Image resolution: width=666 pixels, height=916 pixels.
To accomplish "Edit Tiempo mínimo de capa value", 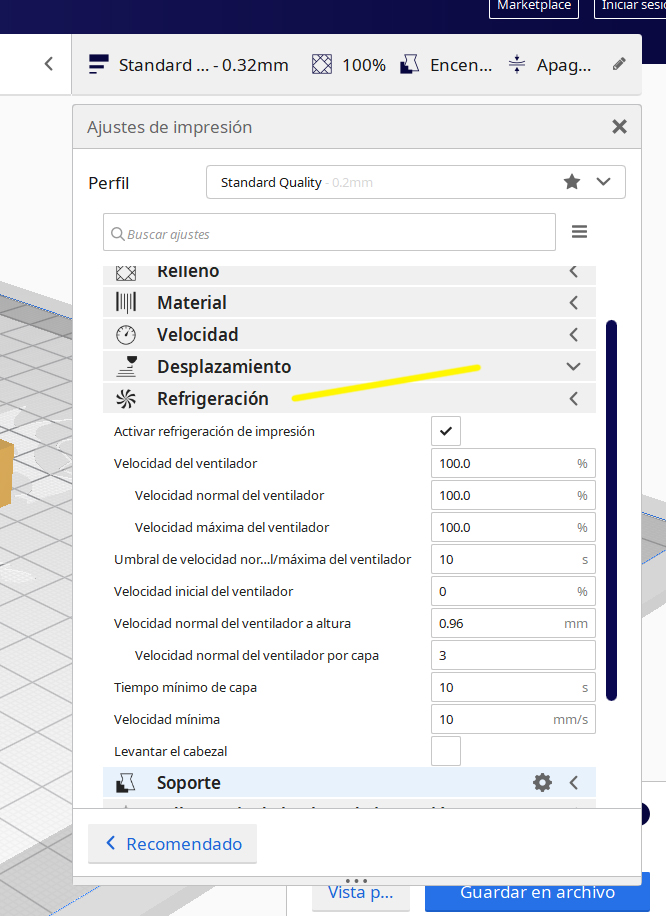I will tap(514, 687).
